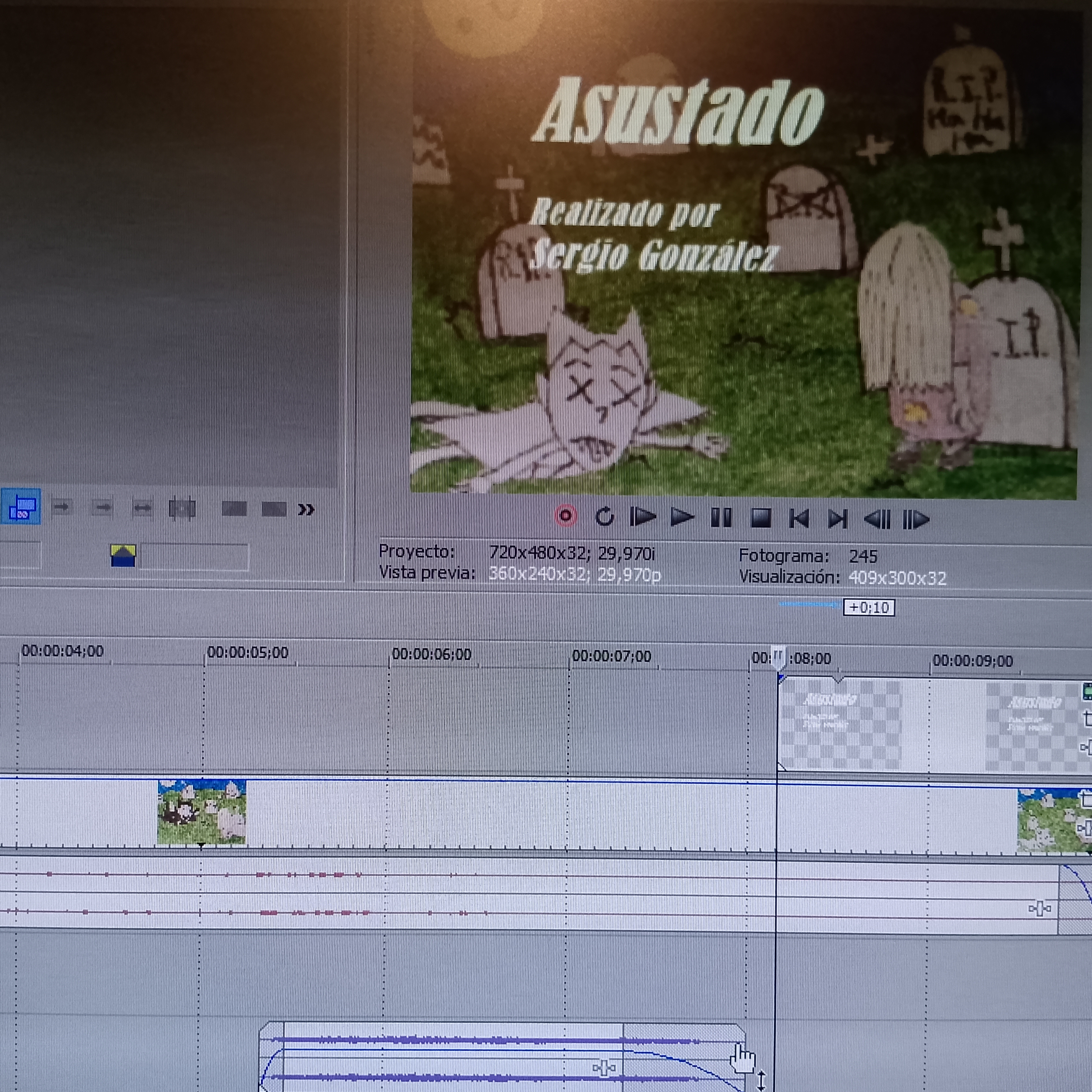1092x1092 pixels.
Task: Click the pan/crop icon on right graveyard clip
Action: 1086,800
